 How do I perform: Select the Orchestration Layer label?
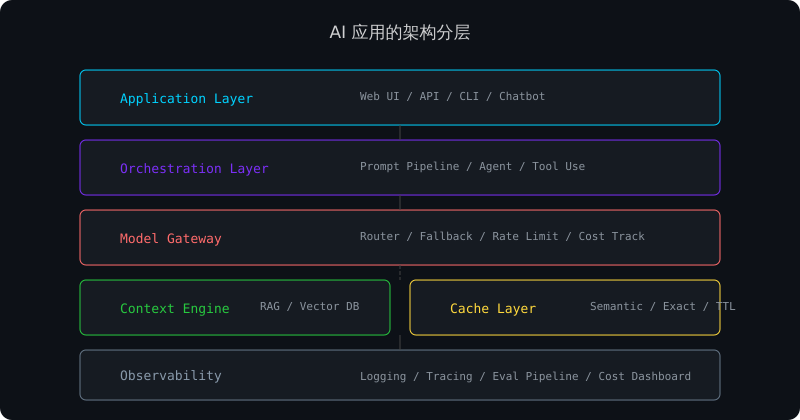click(x=194, y=168)
